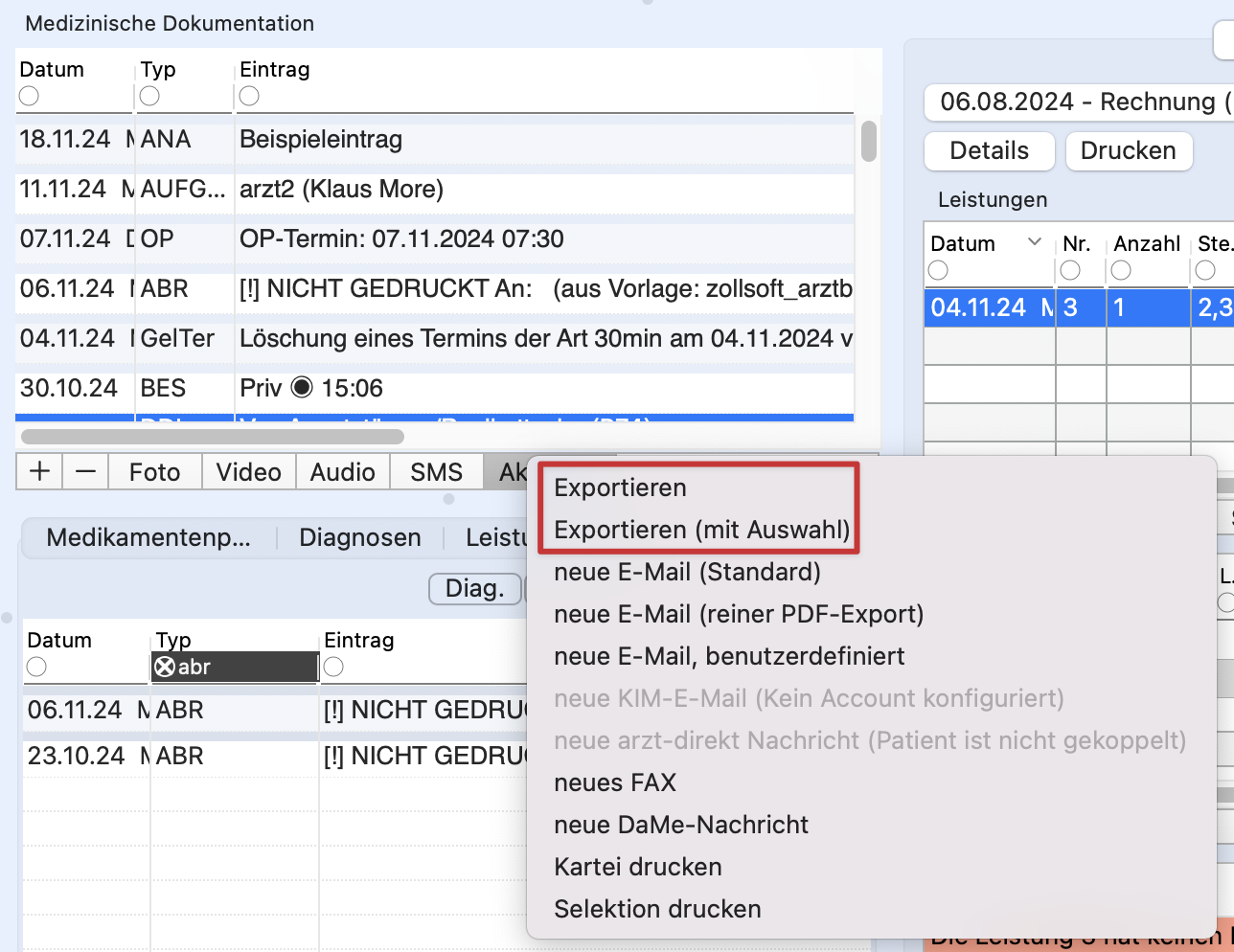
Task: Click the horizontal scrollbar under documentation table
Action: pos(213,436)
